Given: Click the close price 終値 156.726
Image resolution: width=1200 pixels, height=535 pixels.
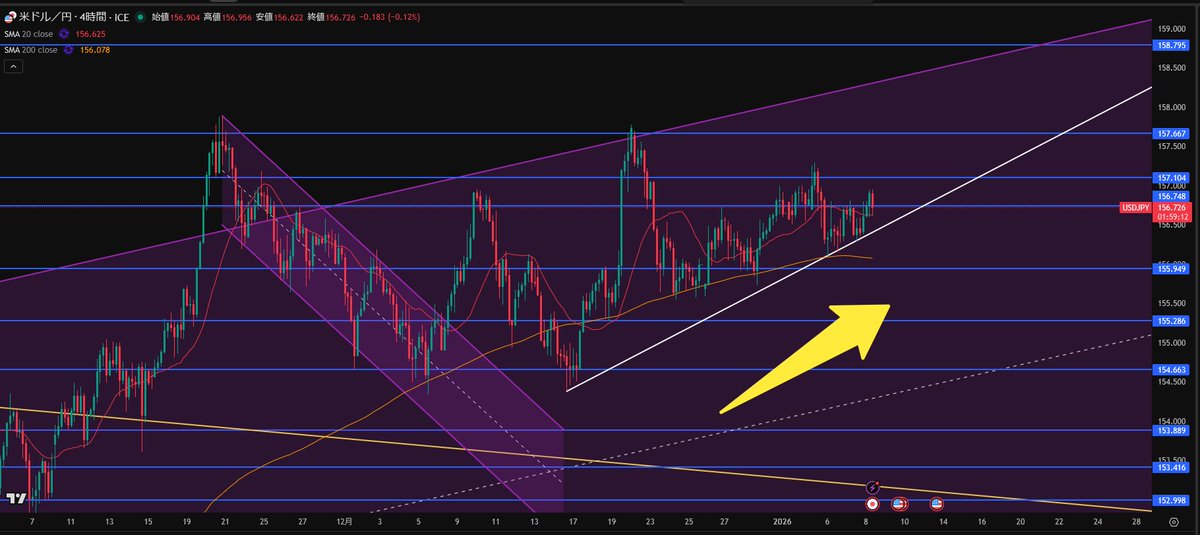Looking at the screenshot, I should coord(332,17).
